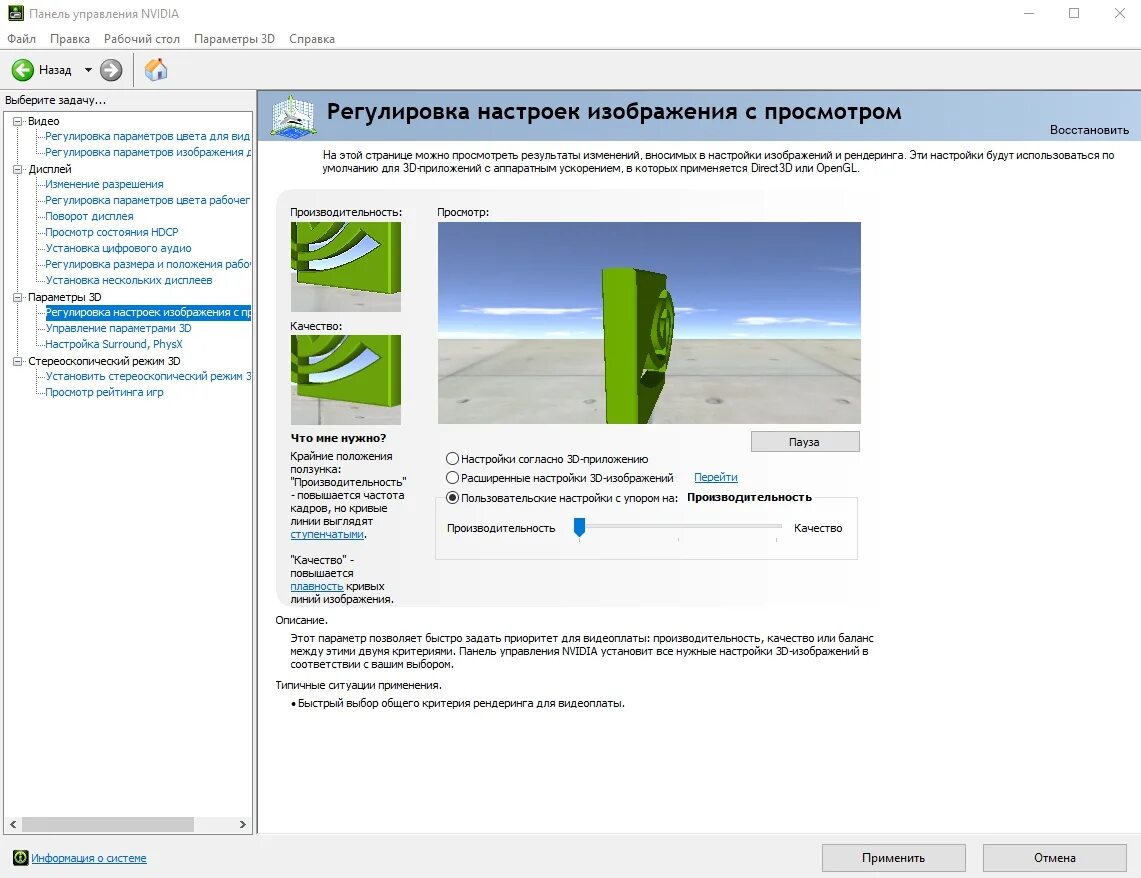Click the Качество end of slider track

(x=777, y=525)
